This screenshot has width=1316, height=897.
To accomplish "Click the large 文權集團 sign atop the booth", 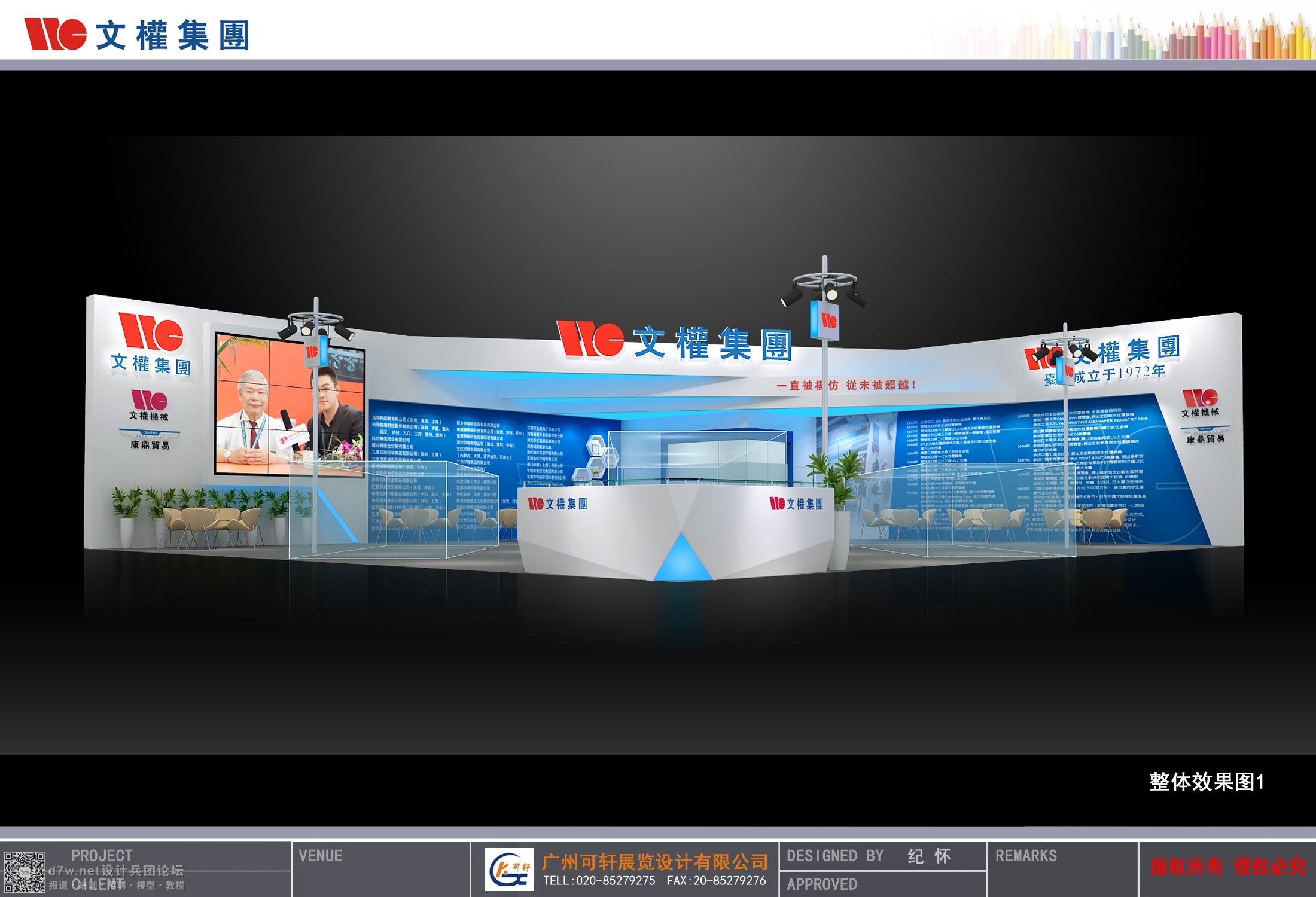I will click(x=674, y=341).
